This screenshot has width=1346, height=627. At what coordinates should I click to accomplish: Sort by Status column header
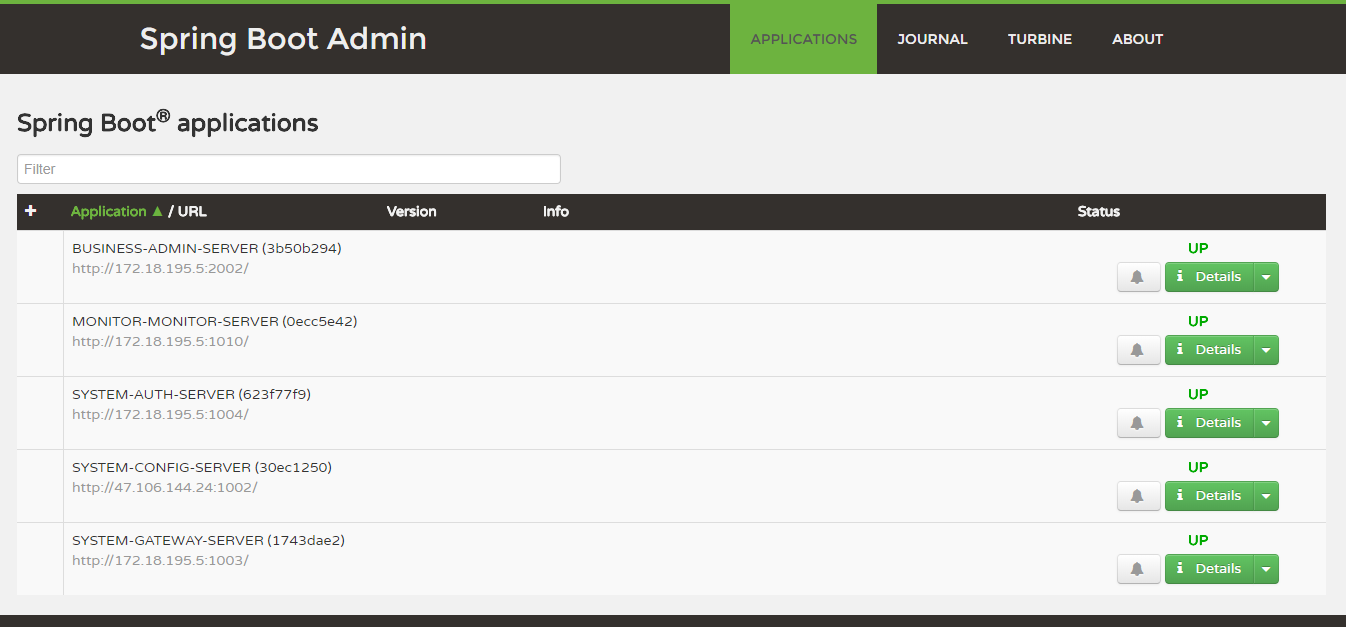(1099, 211)
